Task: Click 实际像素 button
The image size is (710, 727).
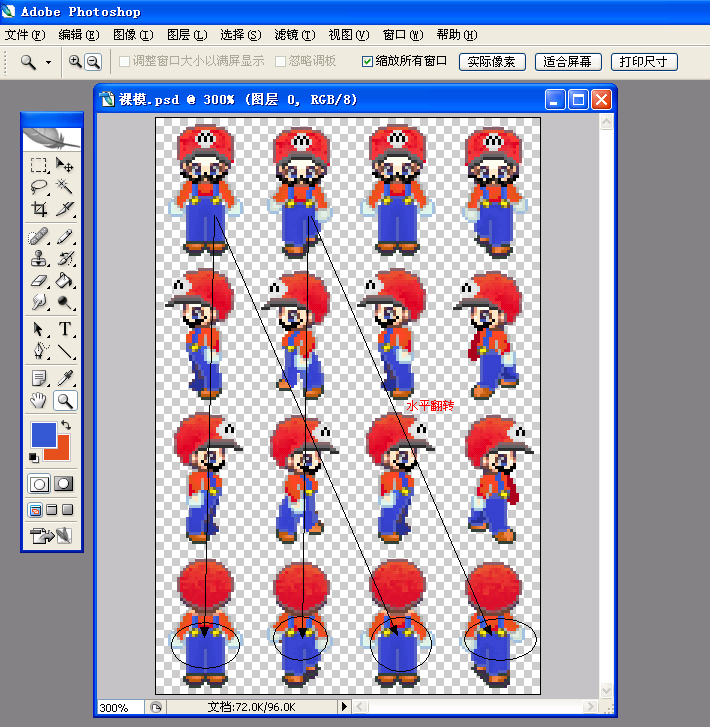Action: pos(492,62)
